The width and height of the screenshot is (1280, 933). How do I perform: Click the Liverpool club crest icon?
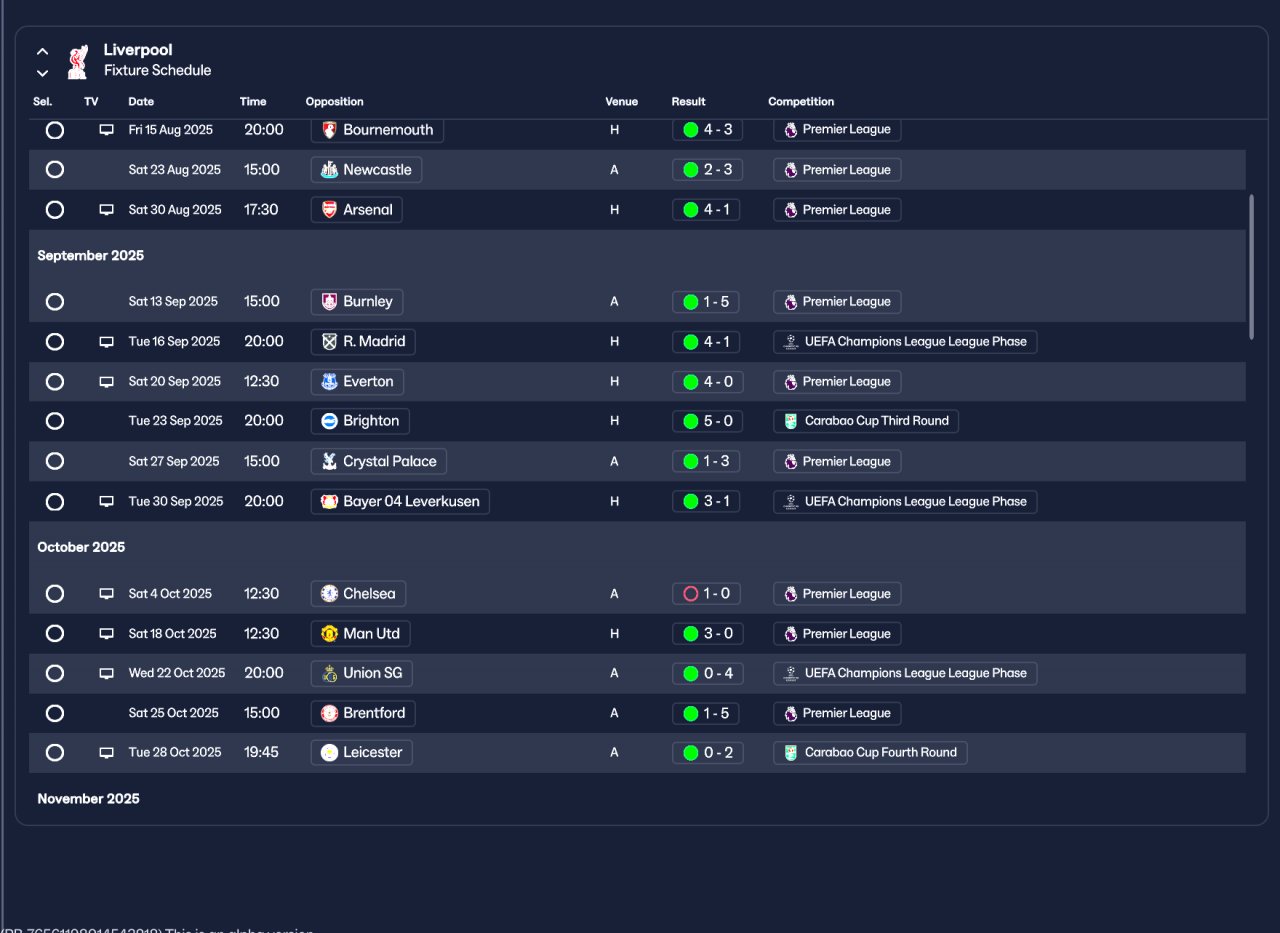(x=78, y=61)
